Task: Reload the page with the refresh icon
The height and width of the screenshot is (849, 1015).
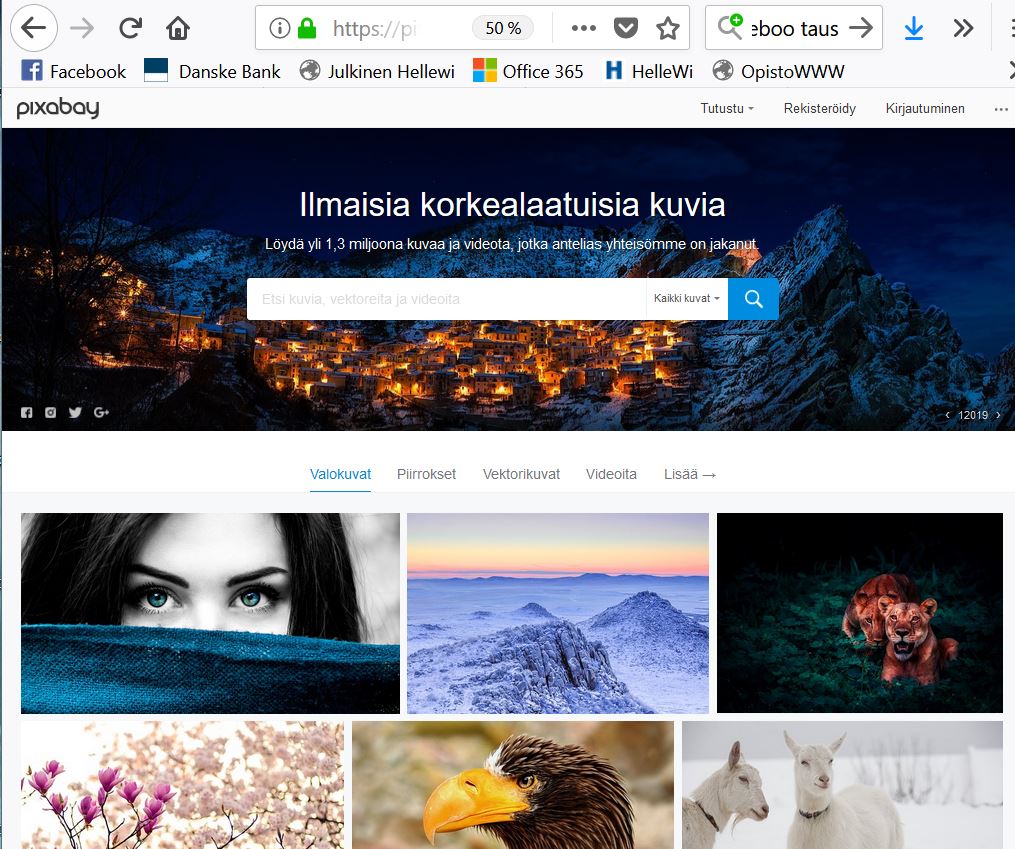Action: pyautogui.click(x=130, y=28)
